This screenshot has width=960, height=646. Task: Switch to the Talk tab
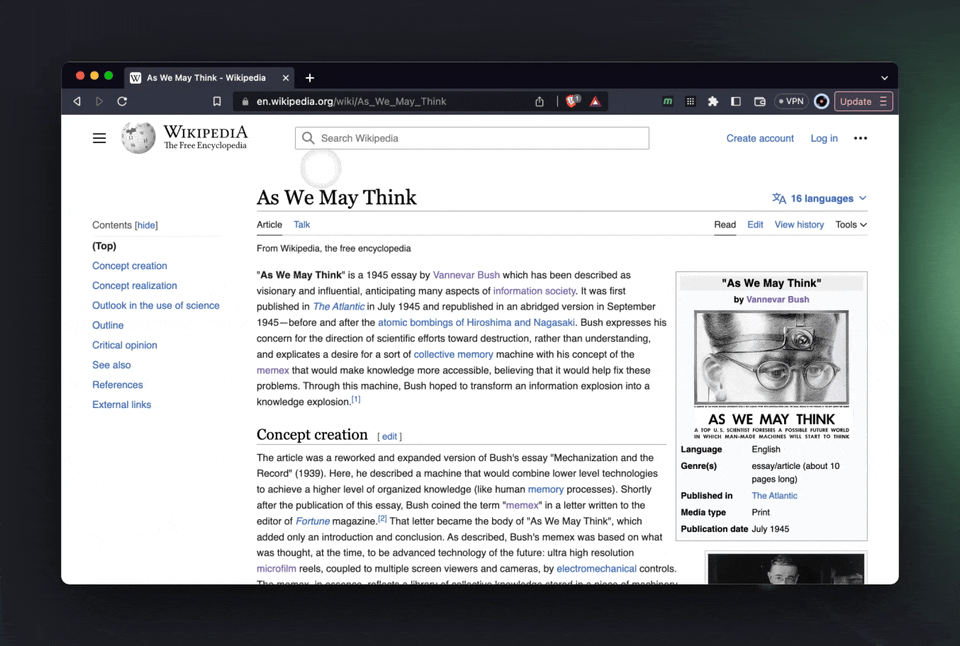(302, 225)
